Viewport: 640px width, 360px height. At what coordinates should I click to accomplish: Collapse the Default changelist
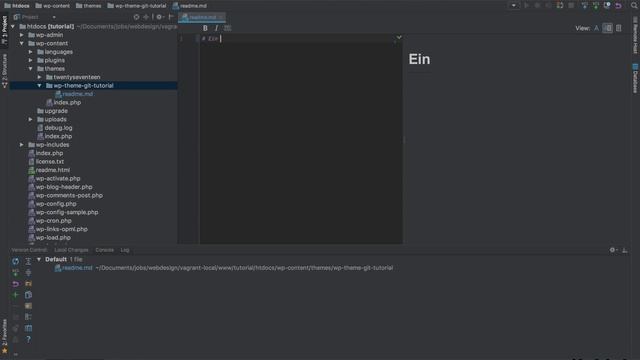tap(39, 260)
